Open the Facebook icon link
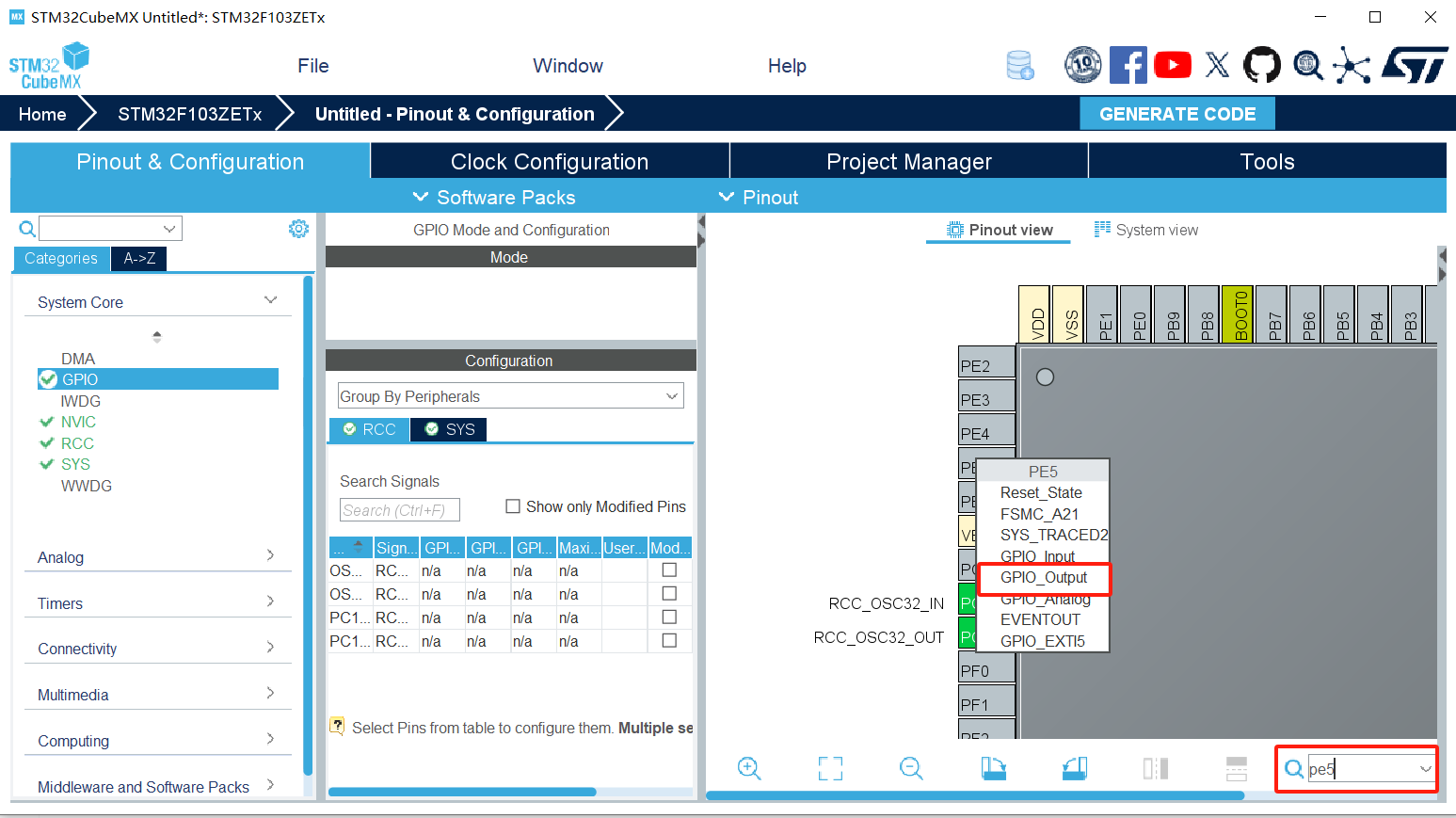 click(x=1128, y=65)
